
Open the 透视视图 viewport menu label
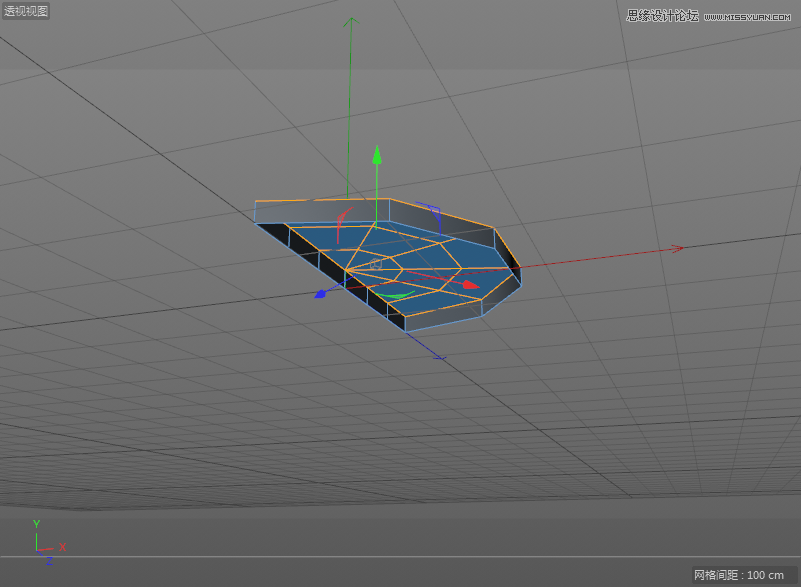click(x=24, y=11)
